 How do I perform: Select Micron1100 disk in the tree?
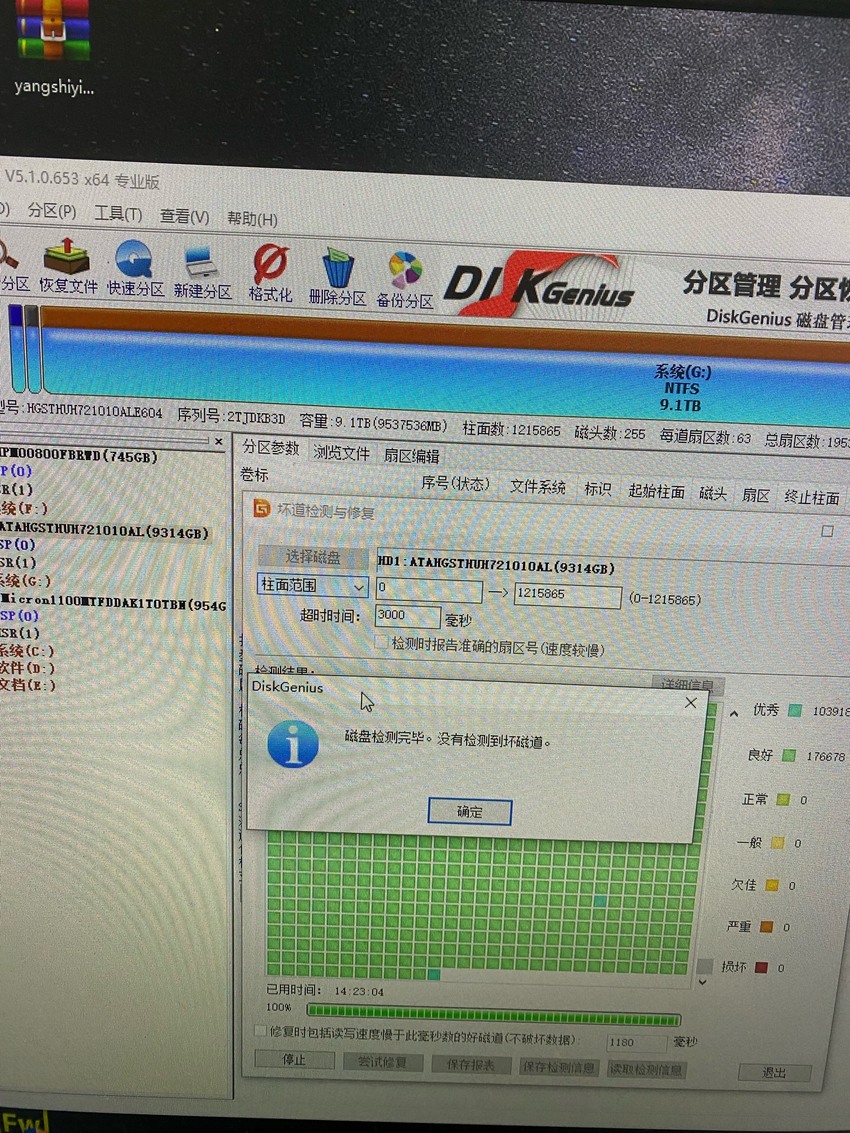(x=113, y=601)
